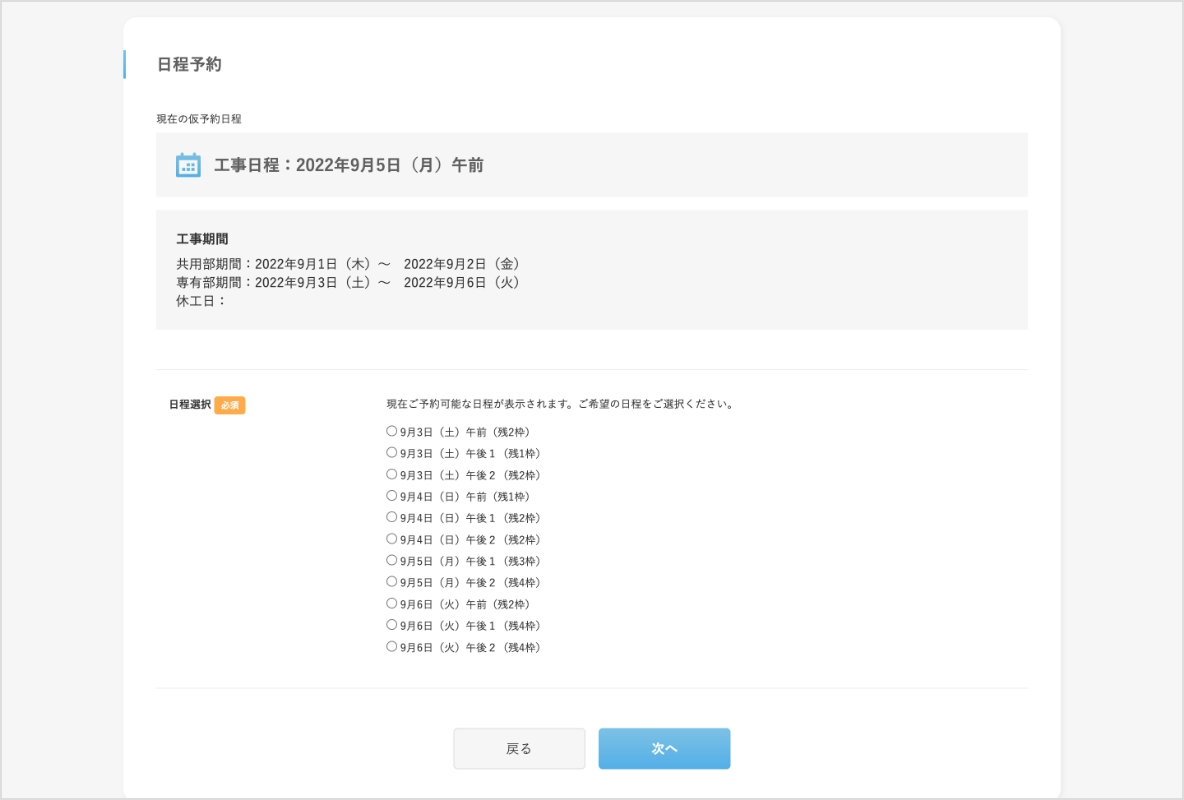Screen dimensions: 1184x800
Task: Select 9月3日（土）午後1 radio option
Action: coord(392,453)
